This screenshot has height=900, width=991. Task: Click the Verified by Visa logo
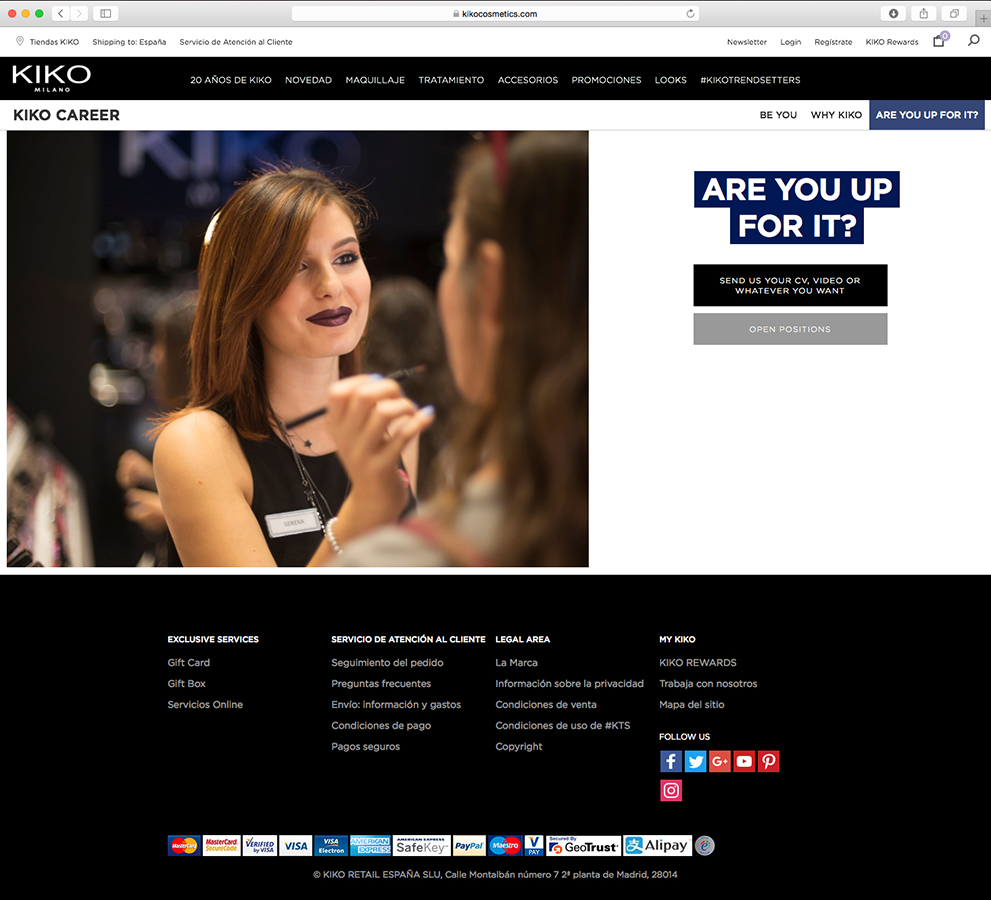click(260, 846)
